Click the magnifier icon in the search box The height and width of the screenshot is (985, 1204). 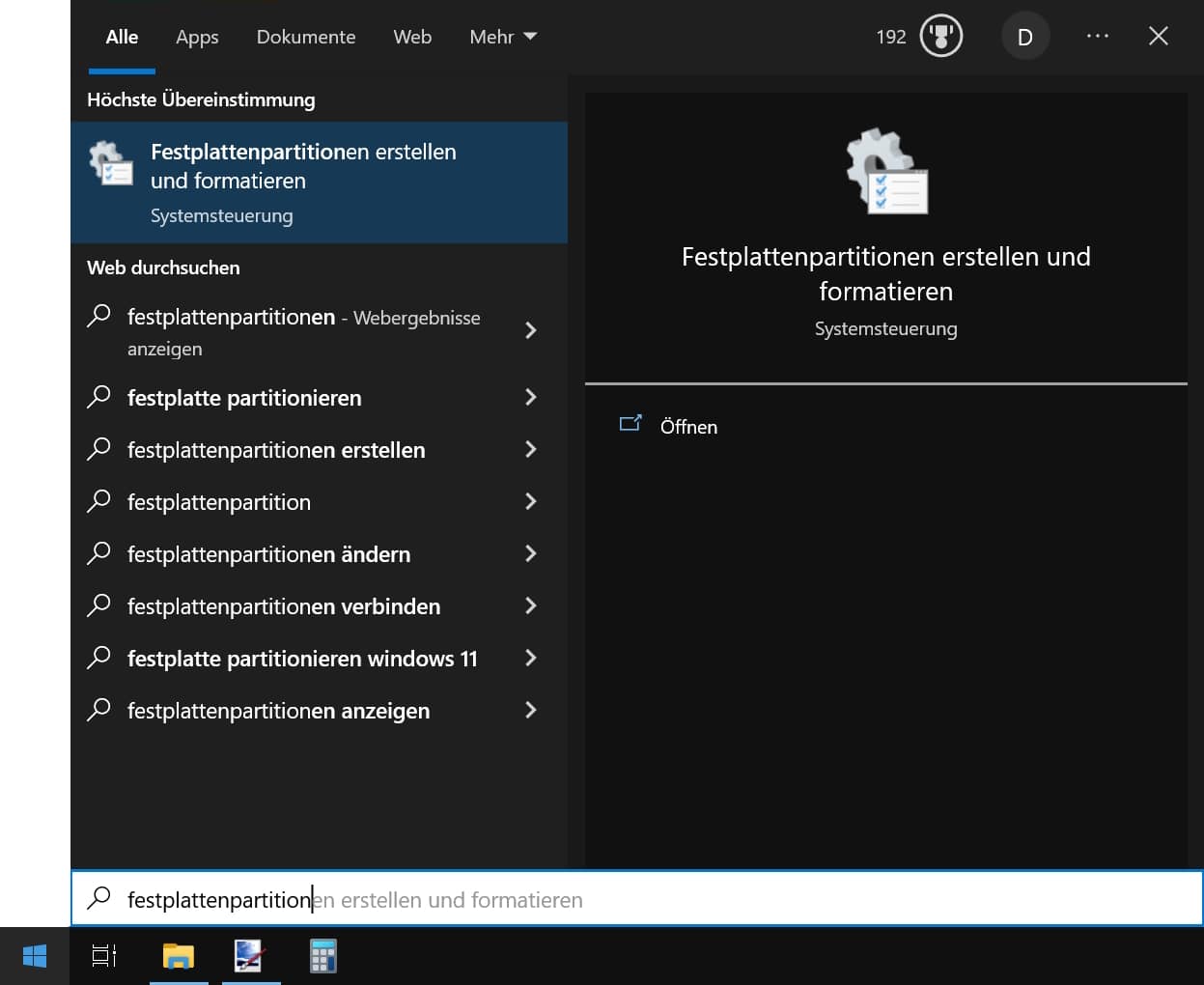point(98,898)
